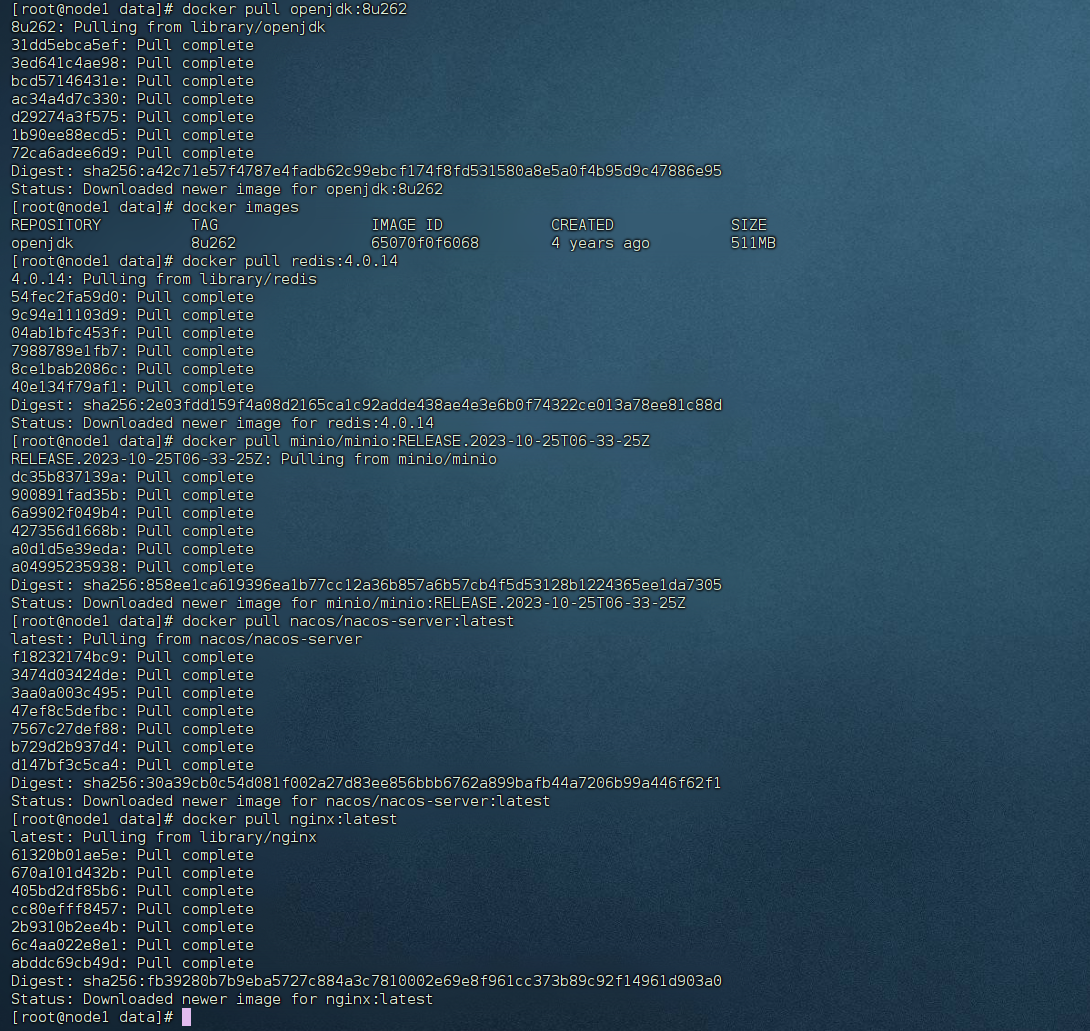Viewport: 1090px width, 1031px height.
Task: Click layer ID 47ef8c5defbc
Action: pos(65,712)
